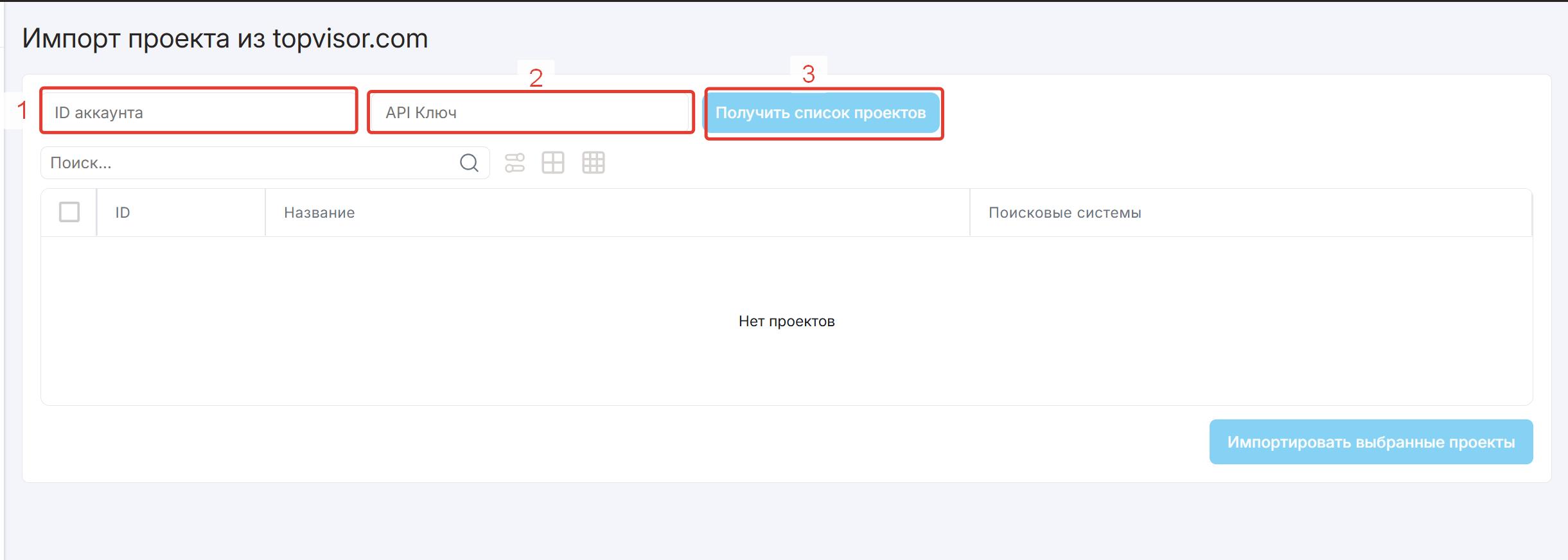Click Импортировать выбранные проекты button

[1371, 442]
